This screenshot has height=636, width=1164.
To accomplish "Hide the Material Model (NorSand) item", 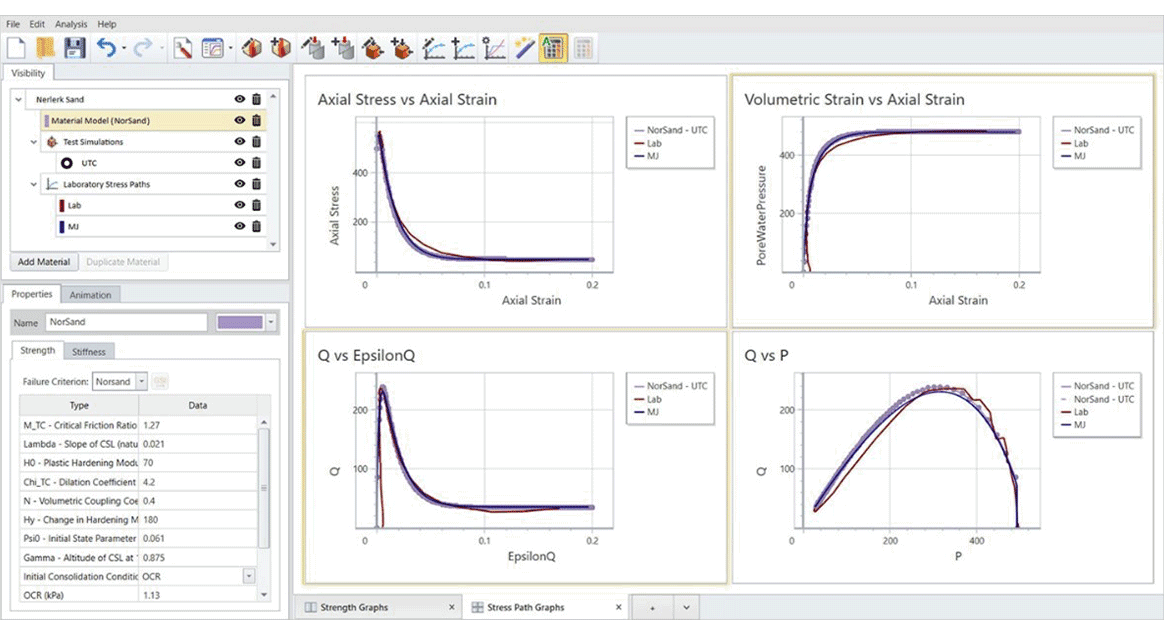I will (240, 120).
